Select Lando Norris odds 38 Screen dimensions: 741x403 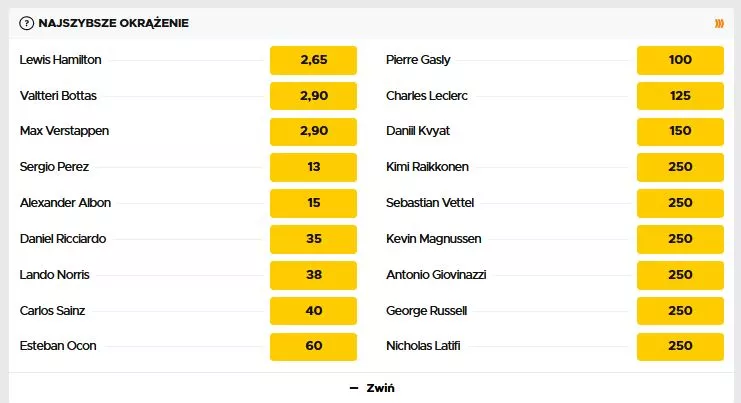click(x=314, y=275)
